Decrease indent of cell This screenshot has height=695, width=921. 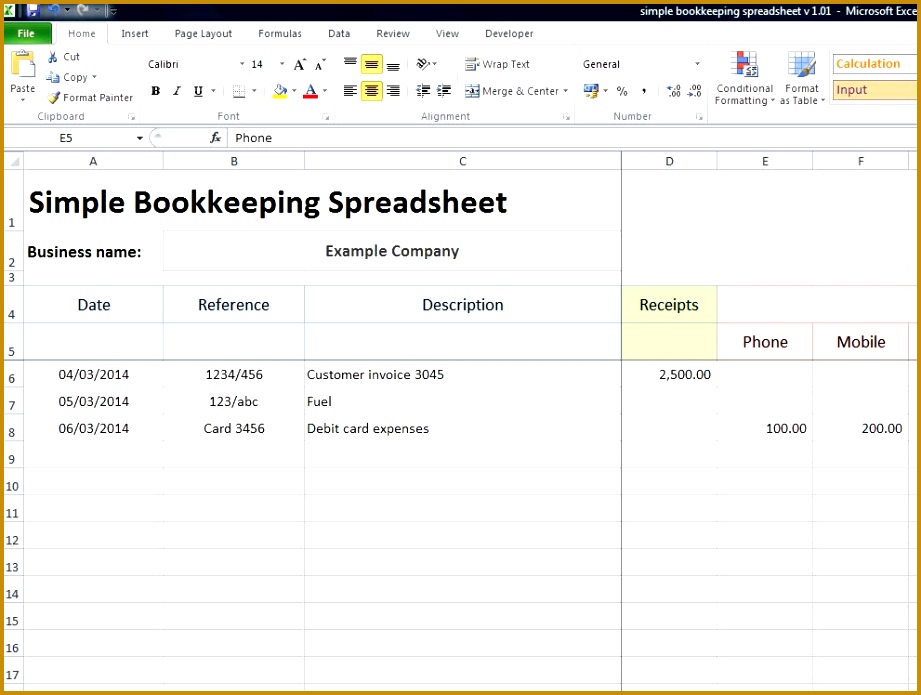pyautogui.click(x=423, y=91)
